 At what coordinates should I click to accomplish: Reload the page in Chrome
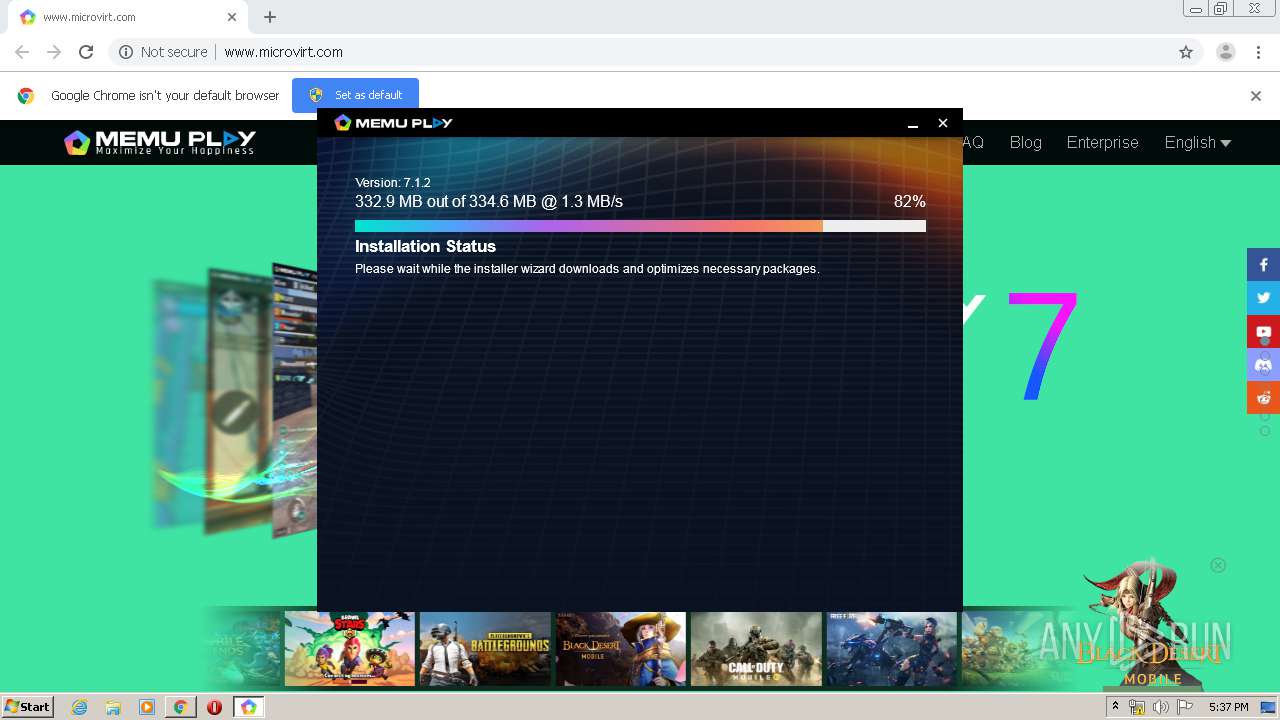click(86, 52)
